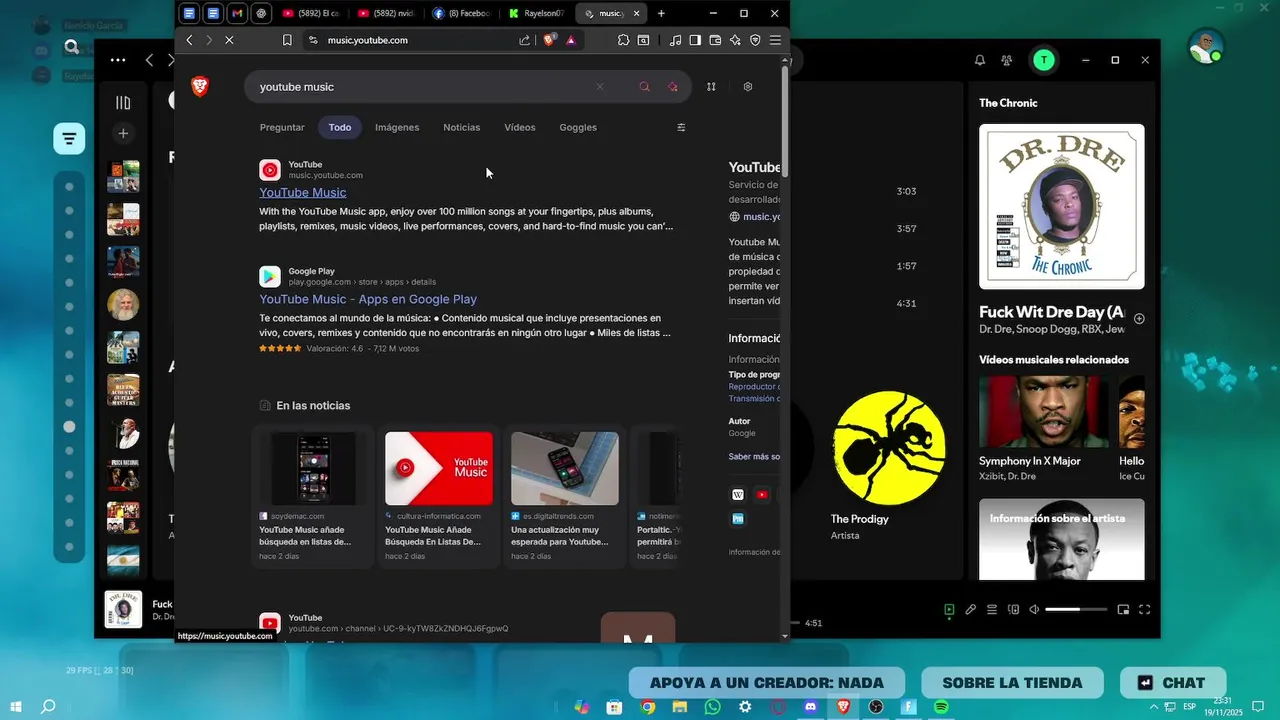Open search filters sliders icon
This screenshot has width=1280, height=720.
coord(681,127)
